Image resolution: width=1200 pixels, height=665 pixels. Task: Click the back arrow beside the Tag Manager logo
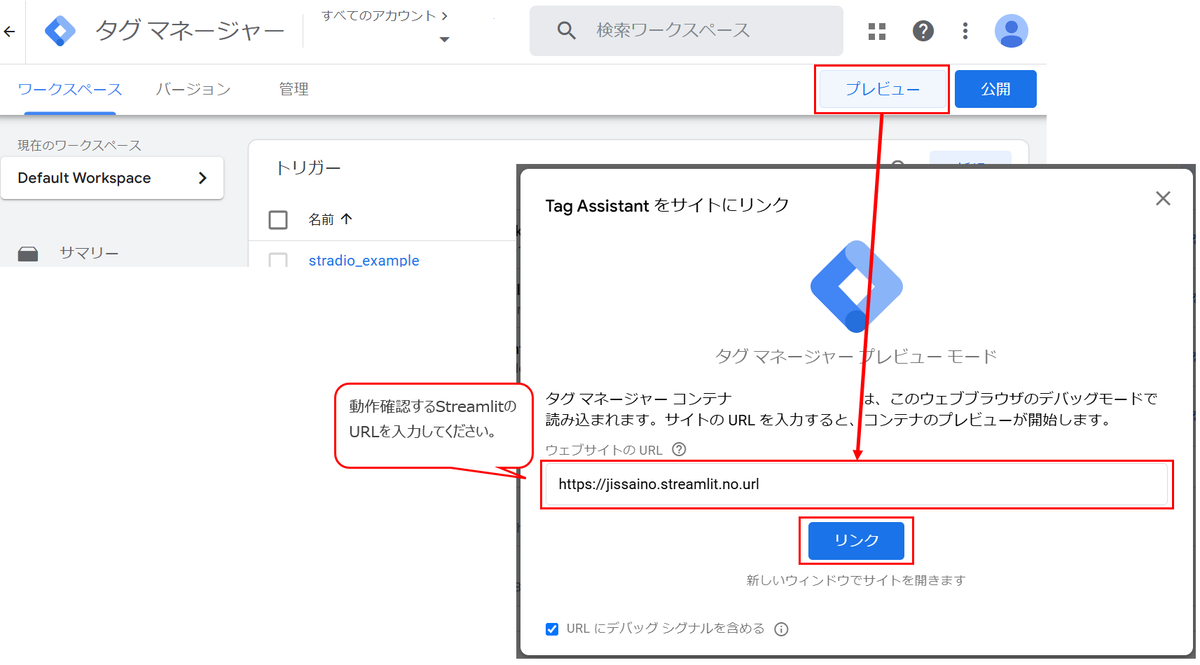click(x=9, y=31)
